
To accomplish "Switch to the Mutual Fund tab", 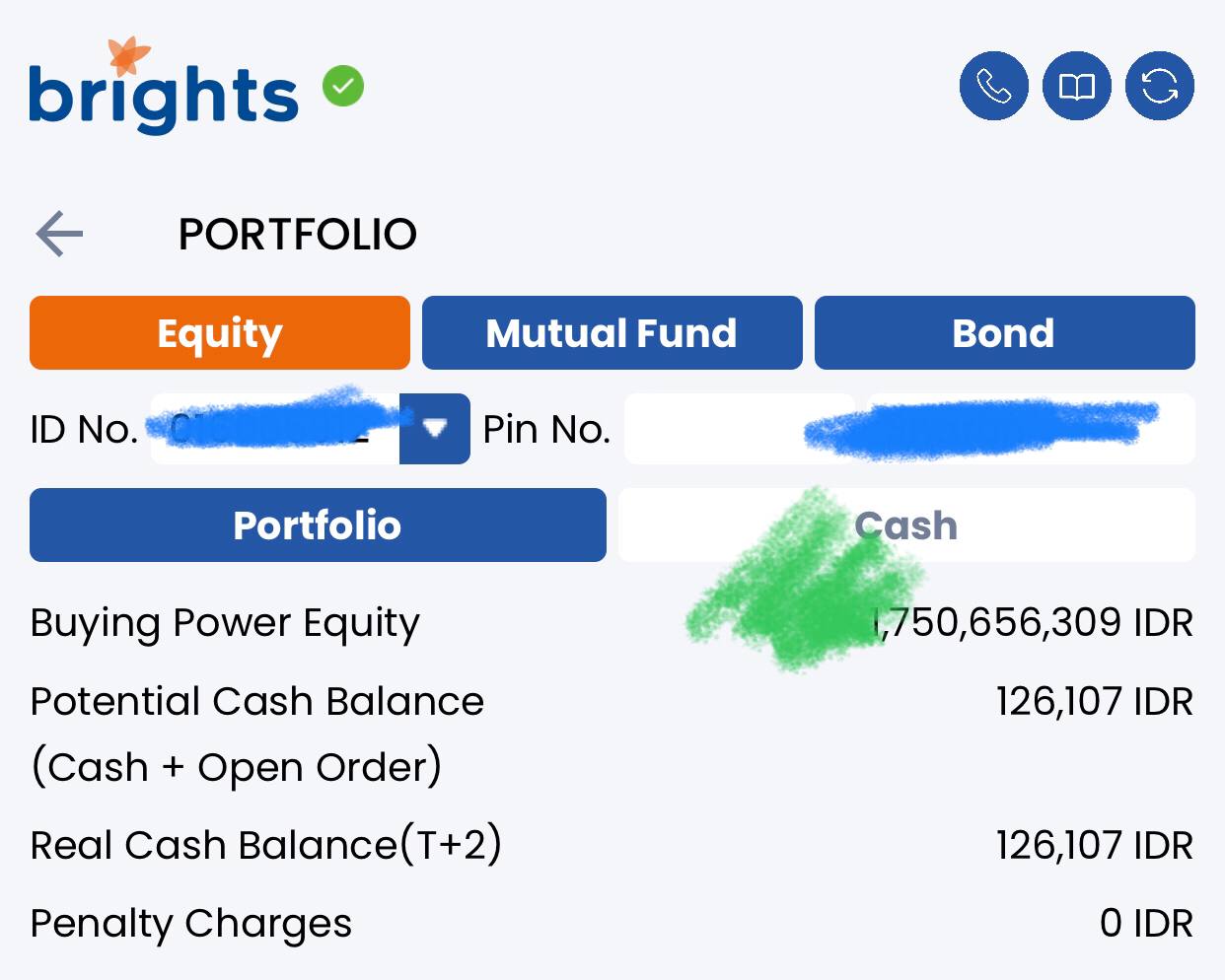I will 612,333.
